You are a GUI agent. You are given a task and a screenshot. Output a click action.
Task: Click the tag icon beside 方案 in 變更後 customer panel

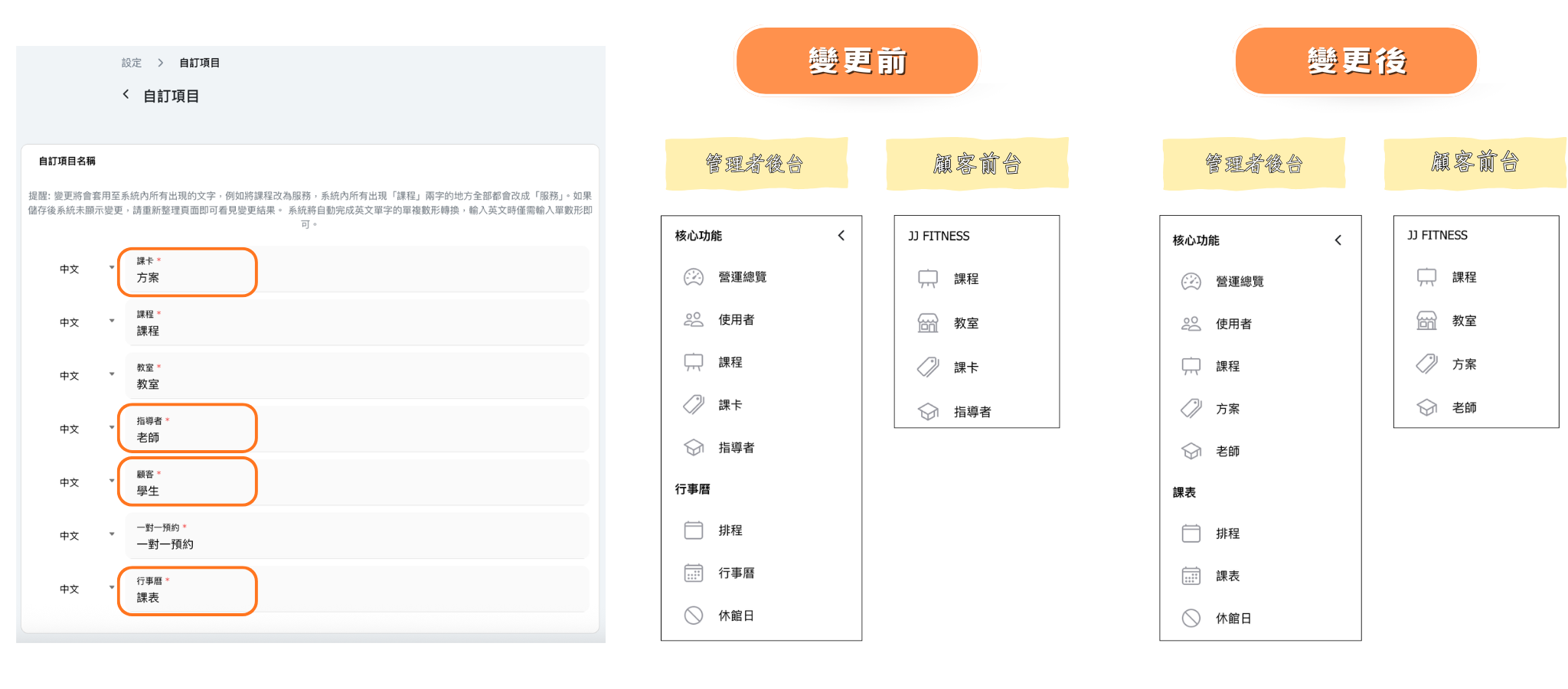(x=1426, y=364)
